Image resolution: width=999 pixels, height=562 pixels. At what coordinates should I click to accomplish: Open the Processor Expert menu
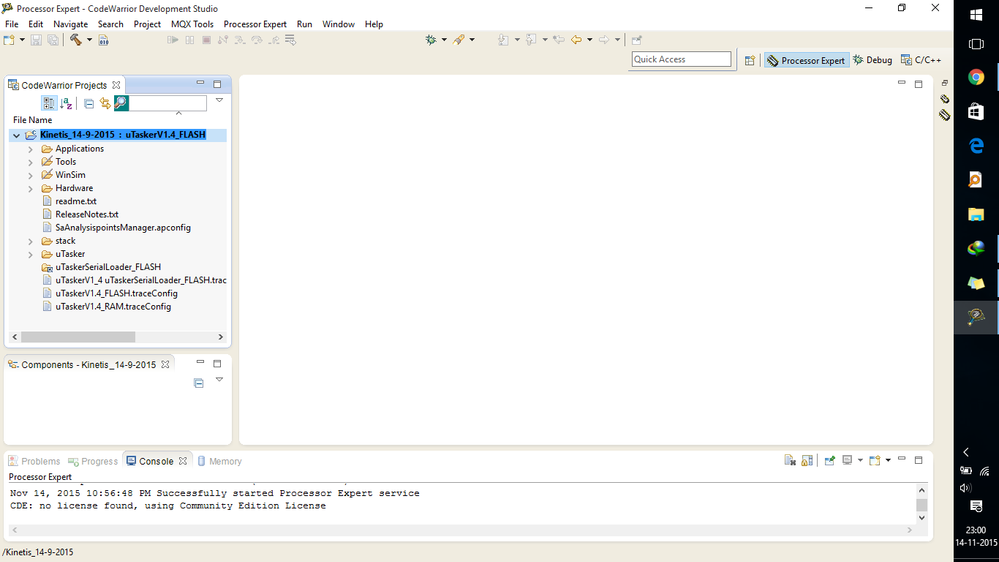[x=255, y=24]
